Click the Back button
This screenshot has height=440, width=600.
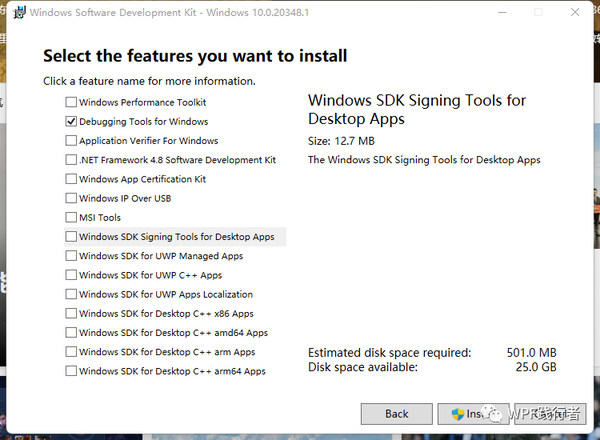pyautogui.click(x=397, y=414)
